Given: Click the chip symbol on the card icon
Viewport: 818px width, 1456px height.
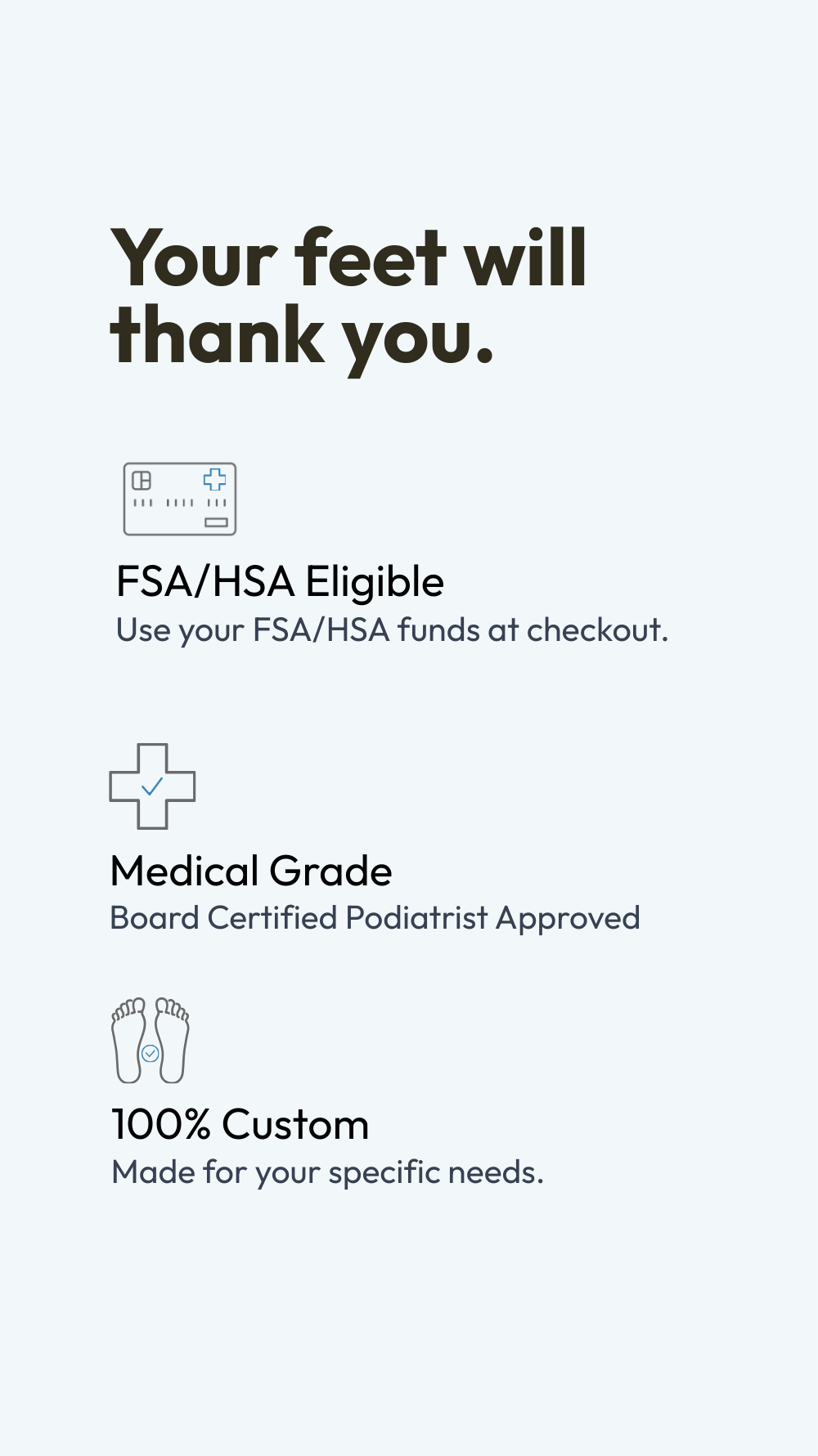Looking at the screenshot, I should 142,480.
